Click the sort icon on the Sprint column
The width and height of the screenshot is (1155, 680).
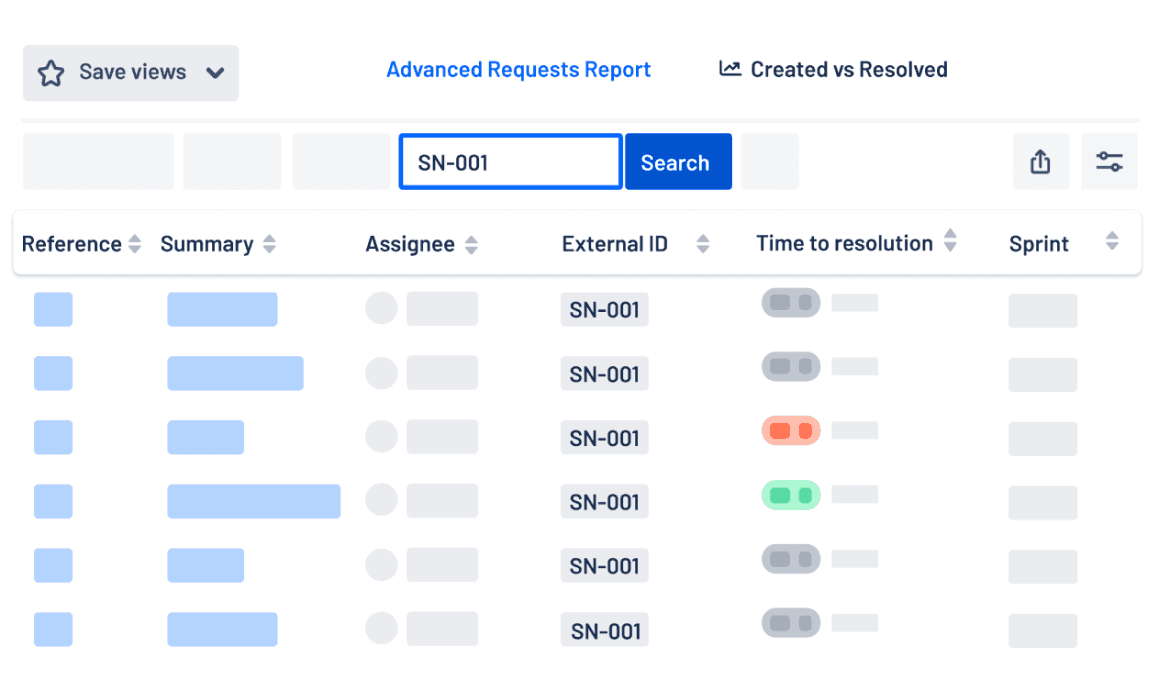(x=1112, y=242)
